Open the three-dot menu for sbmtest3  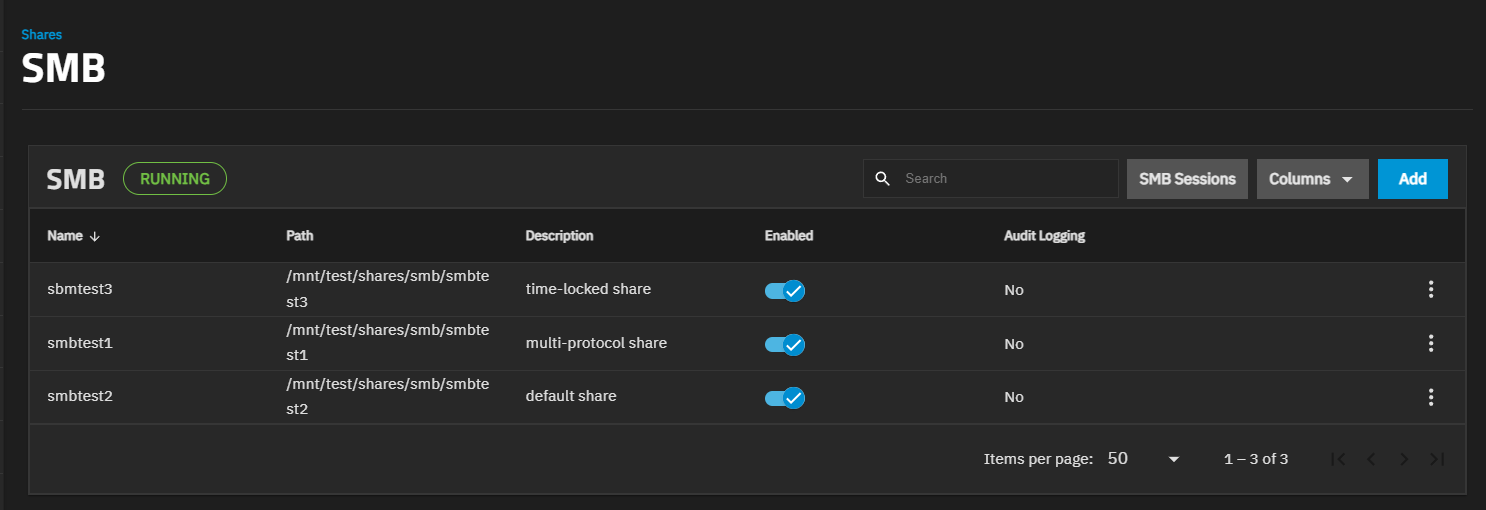(1431, 290)
